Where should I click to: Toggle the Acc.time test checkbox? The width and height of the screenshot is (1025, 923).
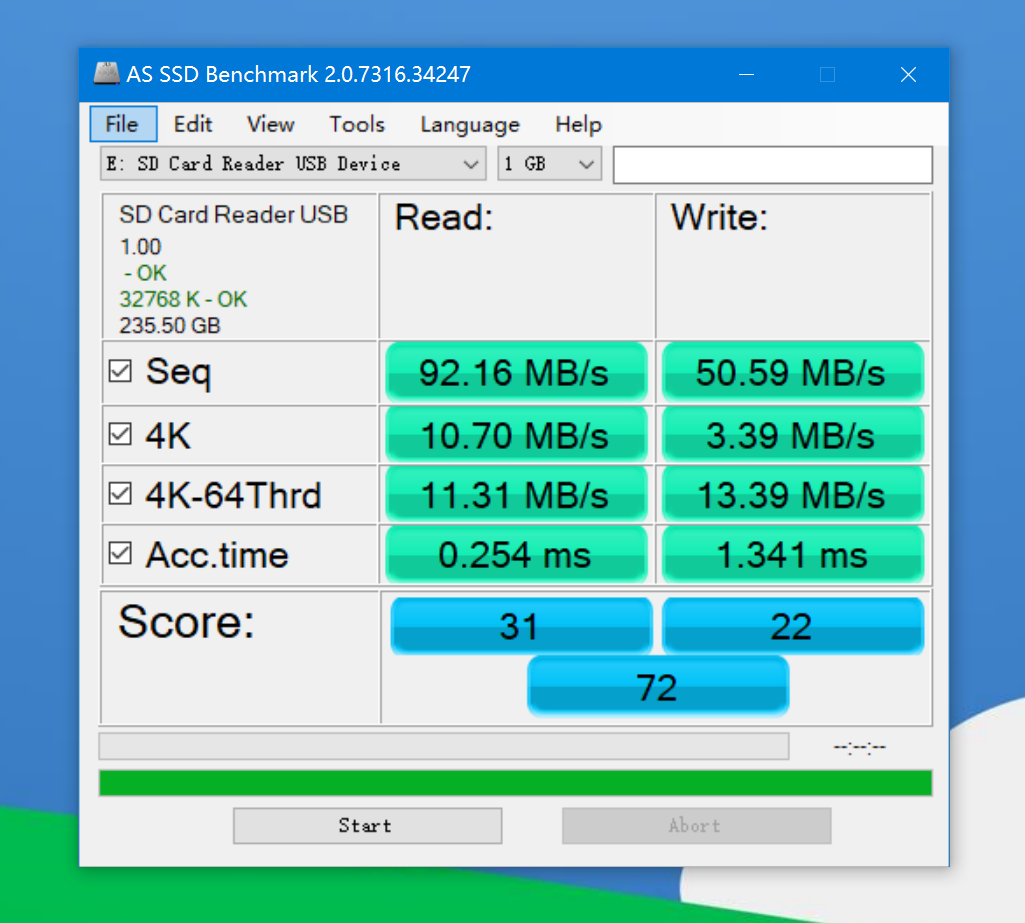pos(120,553)
